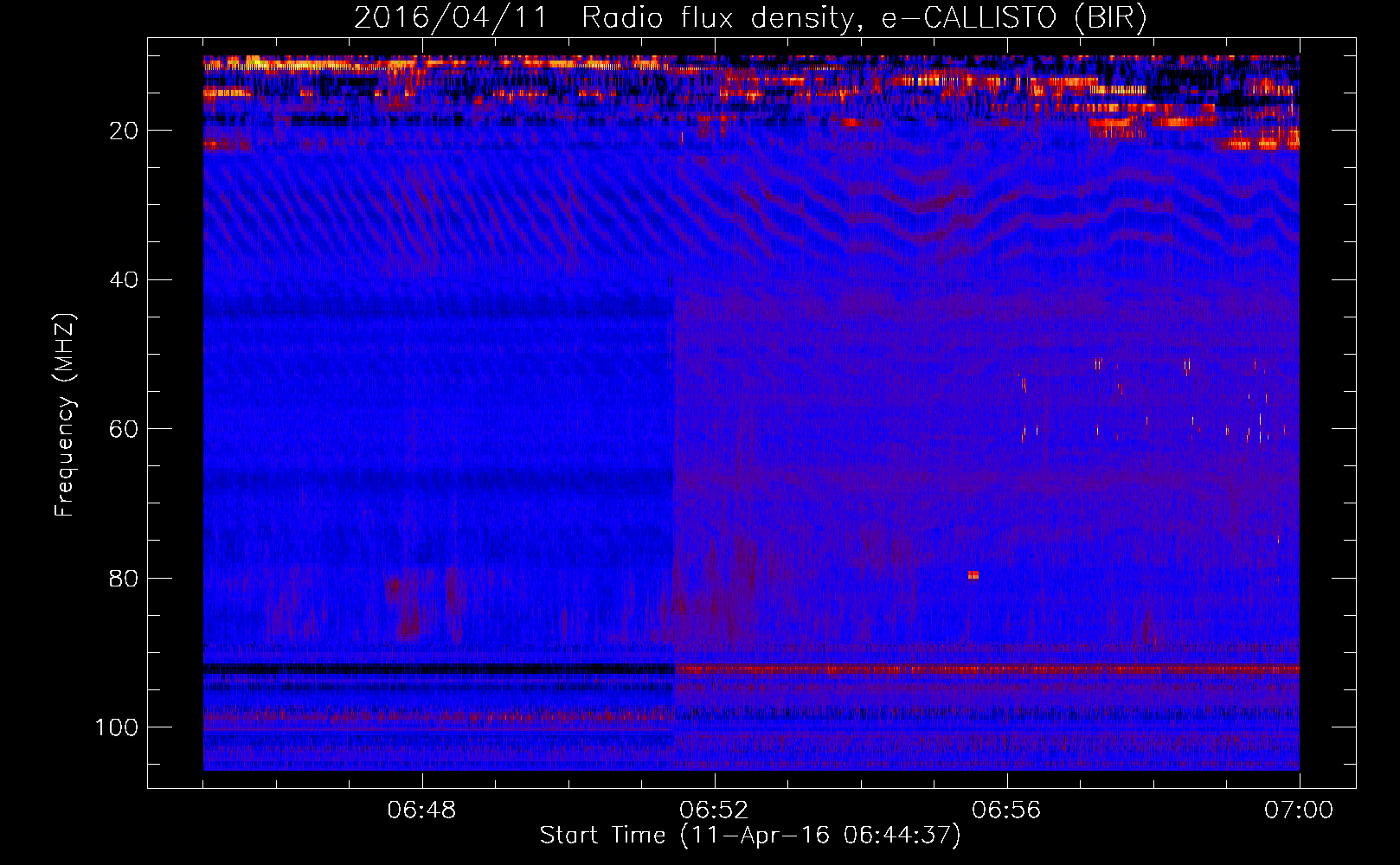Click the 80 MHz frequency tick label
The width and height of the screenshot is (1400, 865).
coord(124,578)
